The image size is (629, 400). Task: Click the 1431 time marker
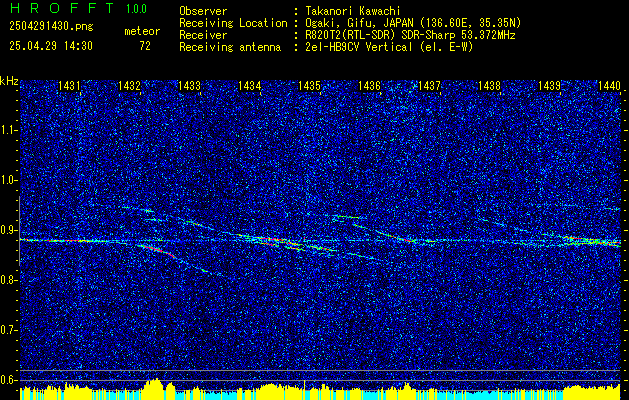69,86
